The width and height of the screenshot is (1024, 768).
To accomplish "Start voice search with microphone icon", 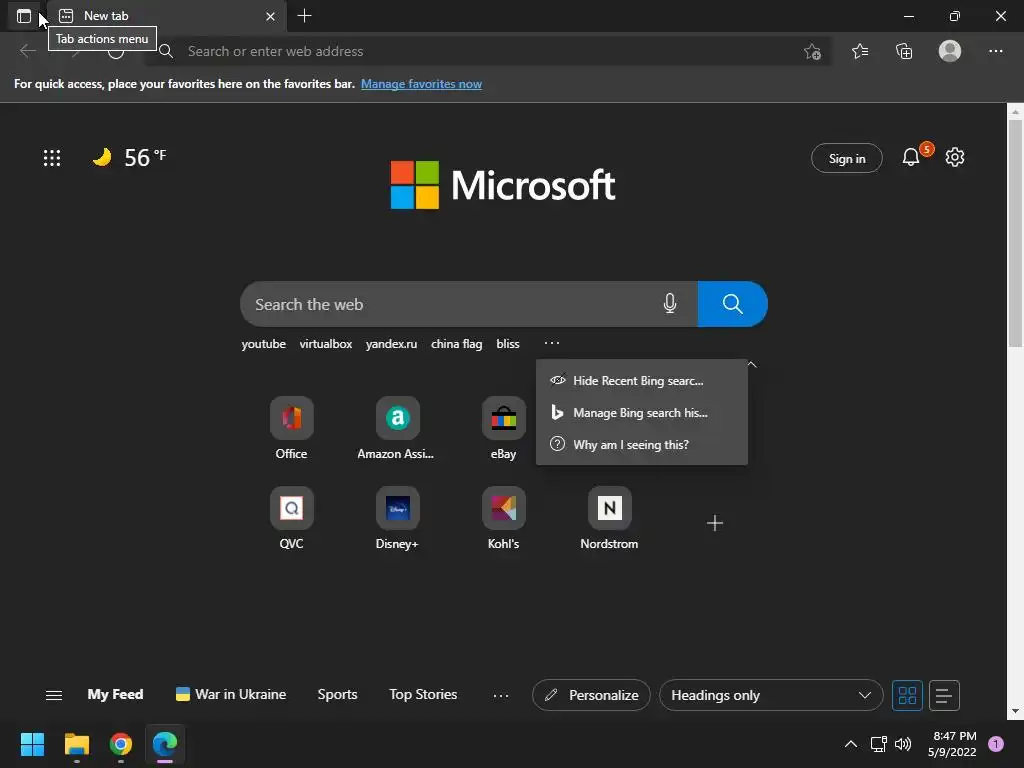I will click(x=670, y=304).
